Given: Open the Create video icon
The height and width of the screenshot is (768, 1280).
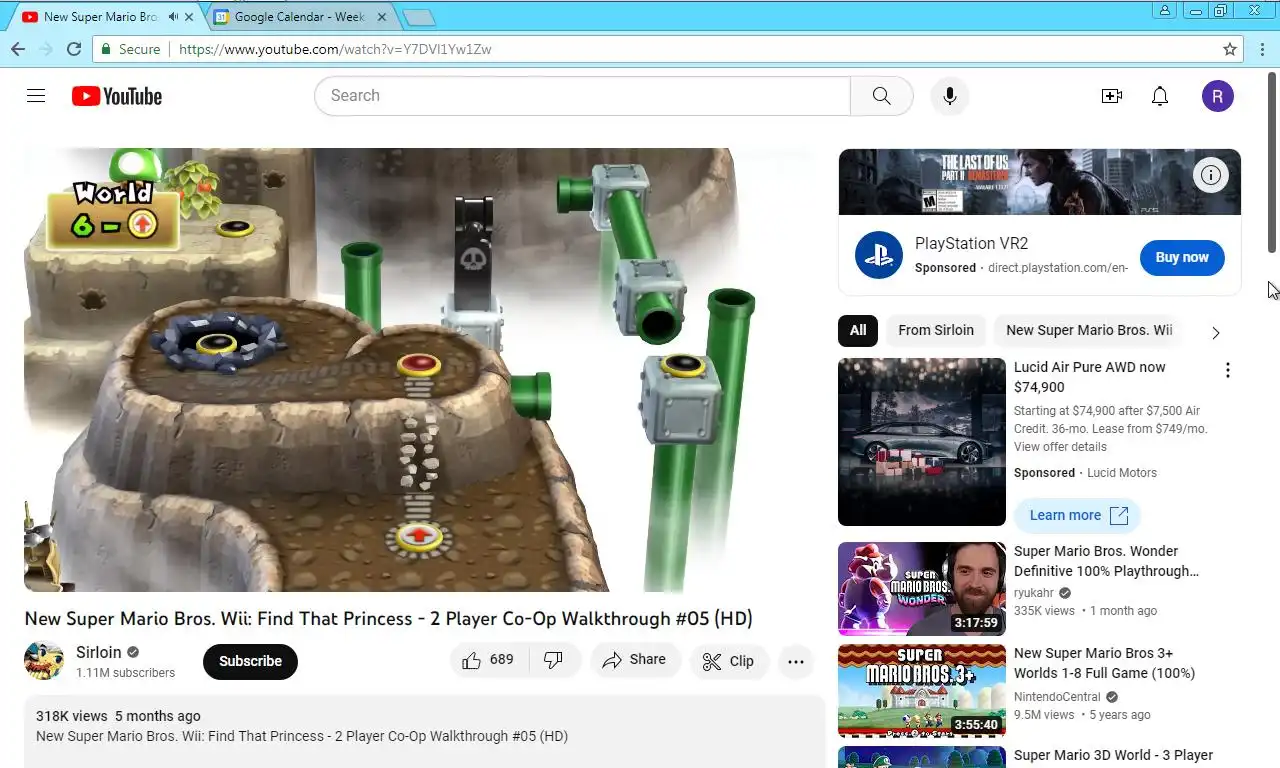Looking at the screenshot, I should click(1111, 96).
